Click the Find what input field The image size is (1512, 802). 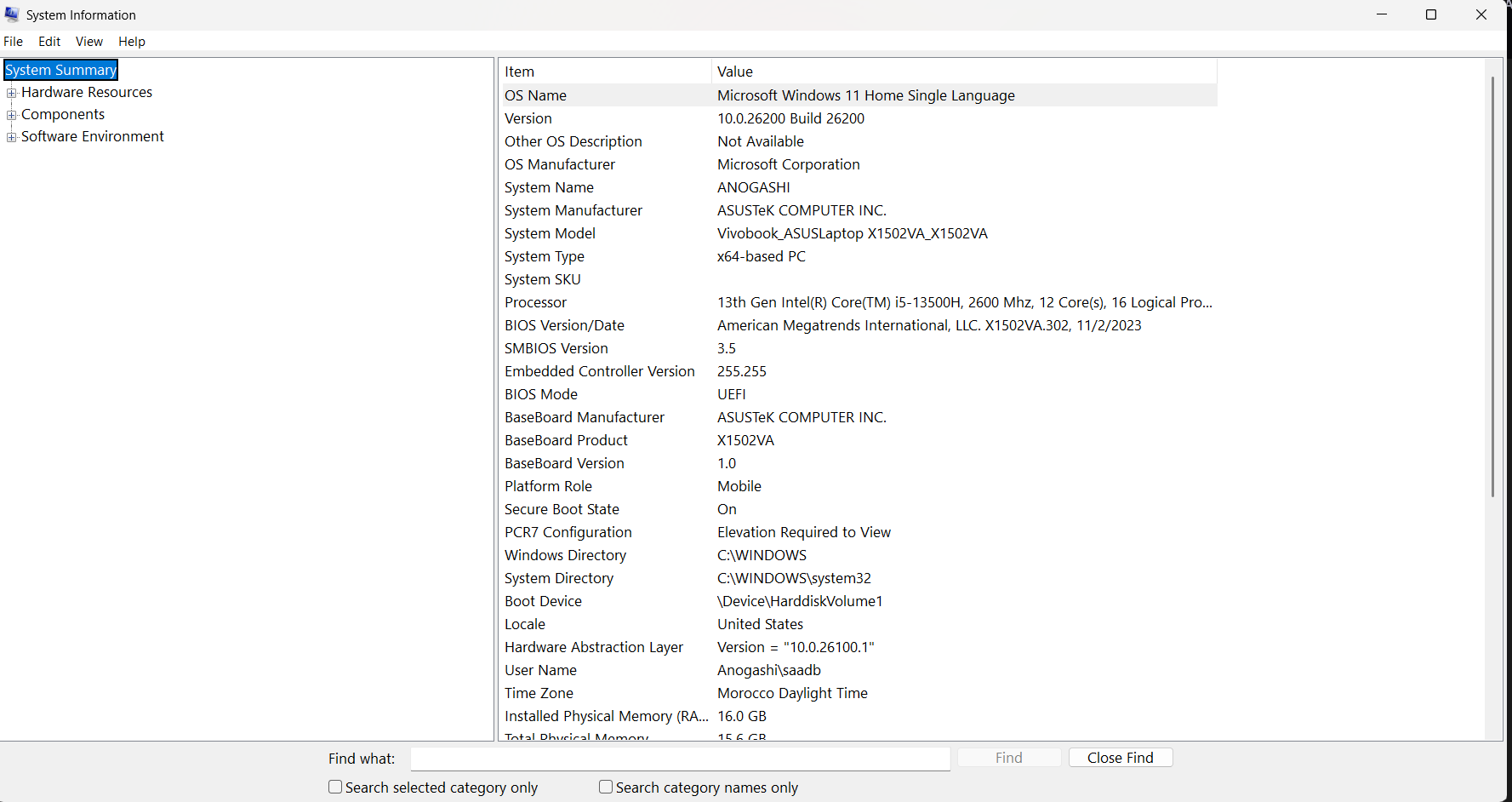tap(680, 759)
